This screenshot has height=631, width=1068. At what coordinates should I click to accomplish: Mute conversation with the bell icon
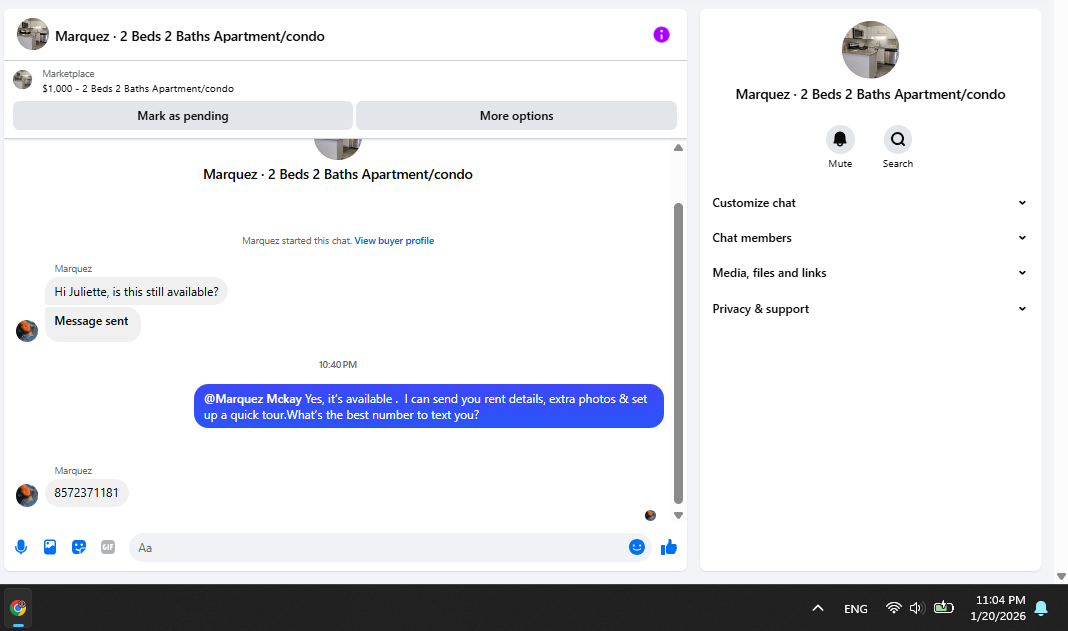point(840,140)
